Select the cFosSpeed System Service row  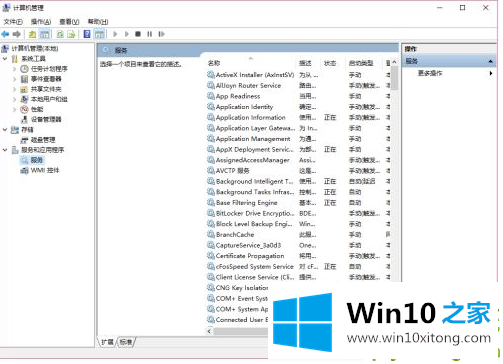pyautogui.click(x=298, y=266)
